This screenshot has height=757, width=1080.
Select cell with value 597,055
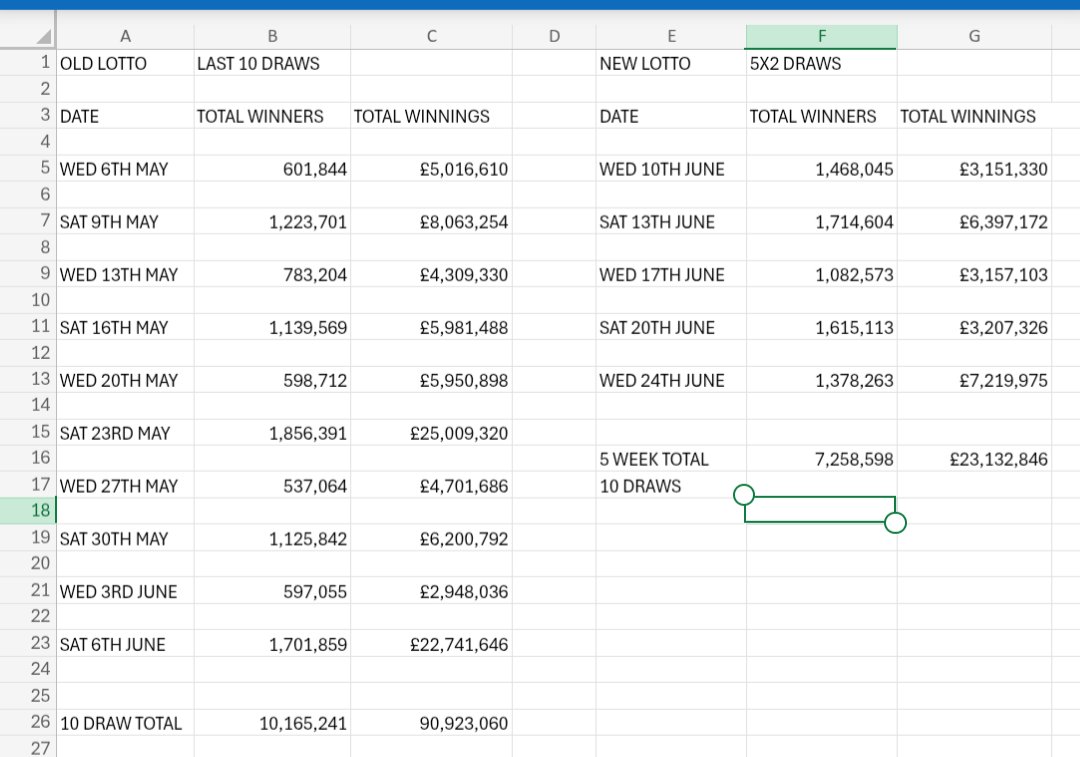point(273,592)
